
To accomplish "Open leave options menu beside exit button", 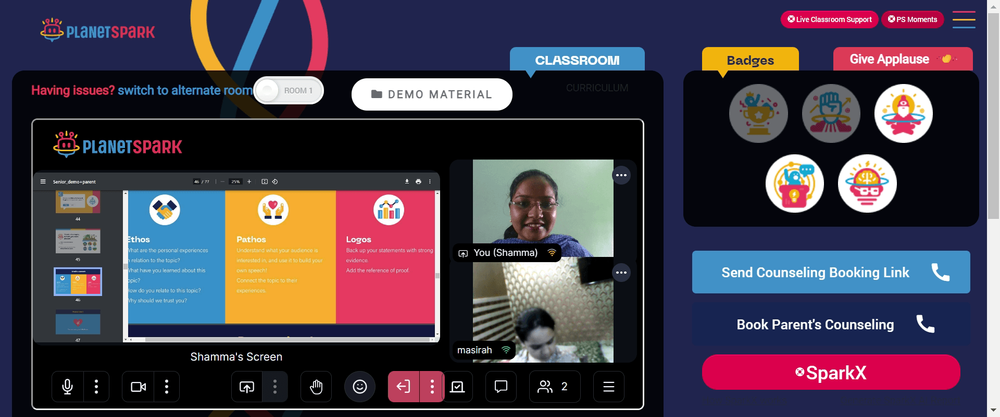I will point(432,386).
